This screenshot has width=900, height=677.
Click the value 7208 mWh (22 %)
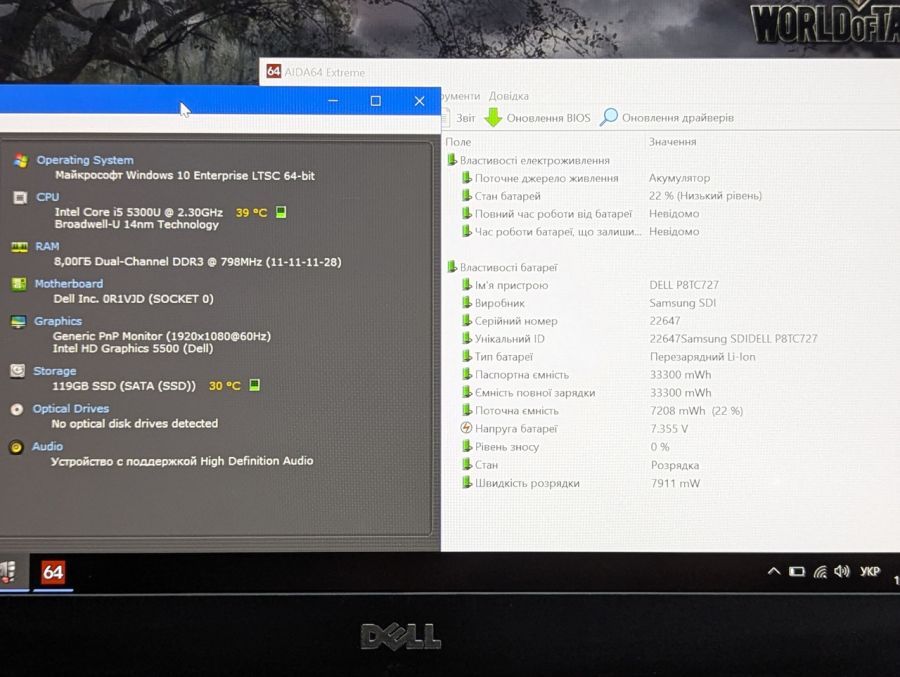pyautogui.click(x=696, y=411)
